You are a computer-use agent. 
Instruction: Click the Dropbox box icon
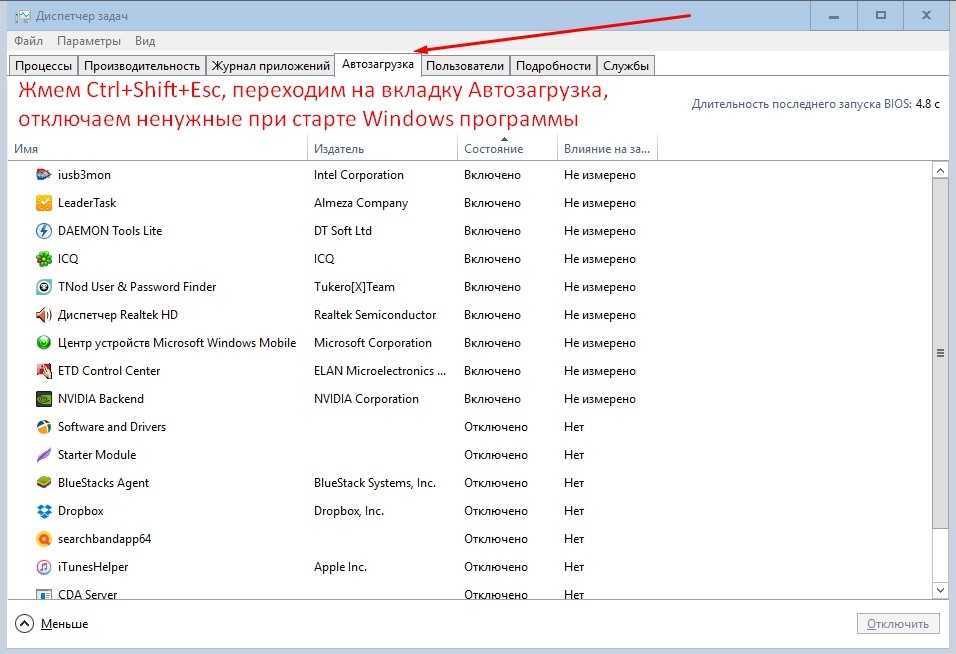point(43,511)
